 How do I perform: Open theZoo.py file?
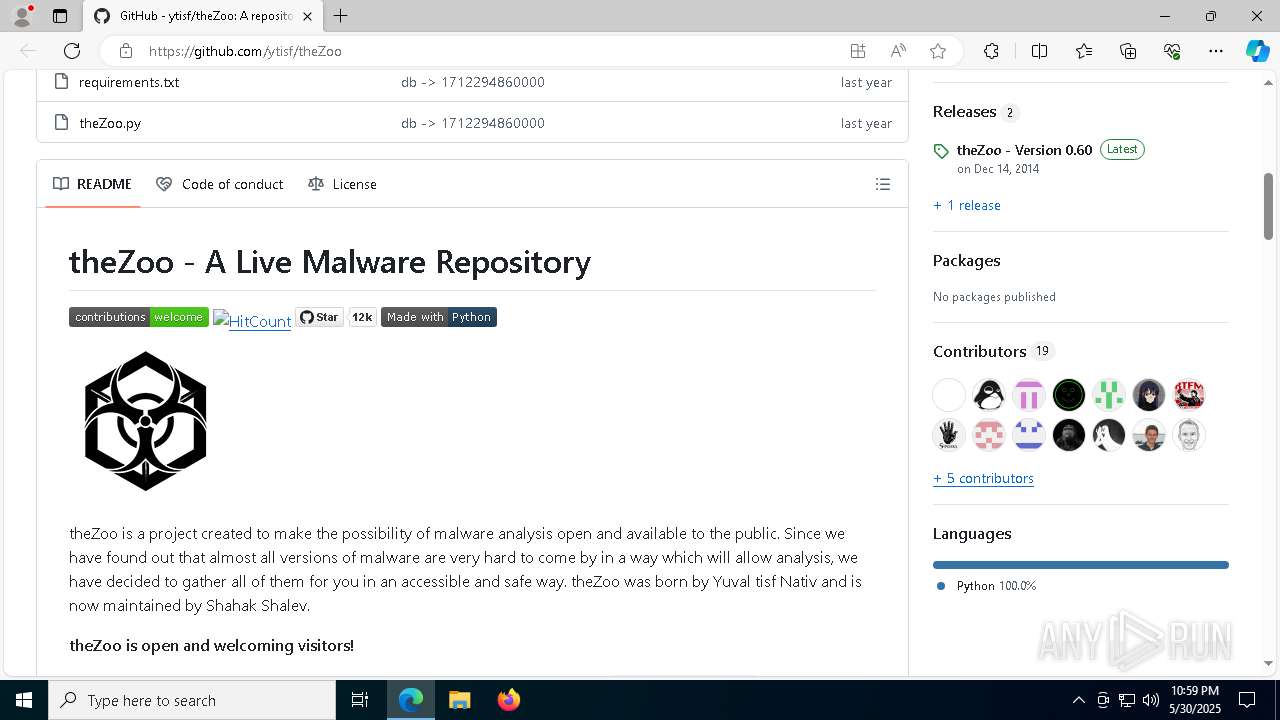[x=110, y=123]
